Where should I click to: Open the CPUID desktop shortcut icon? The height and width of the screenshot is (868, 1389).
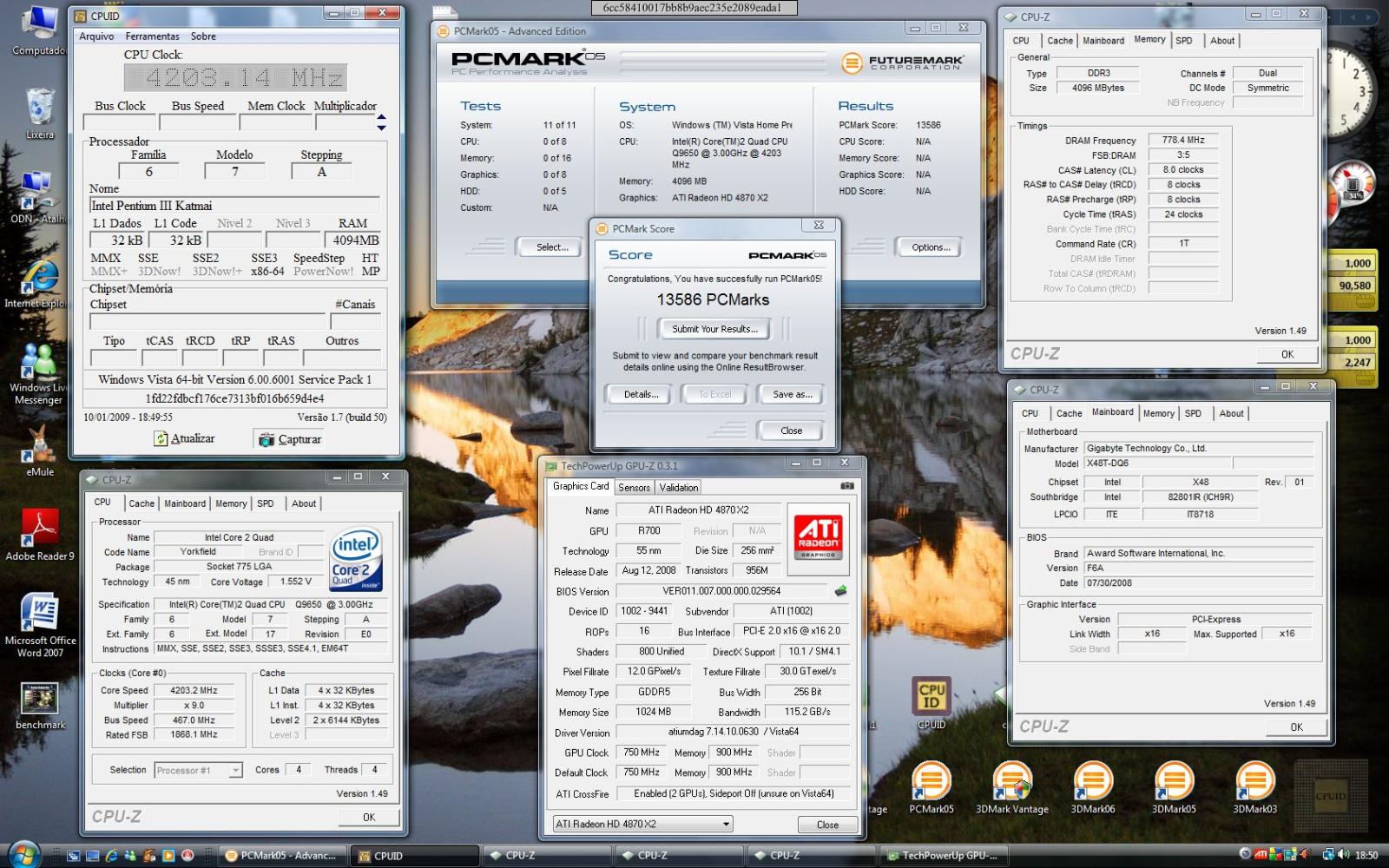[931, 703]
